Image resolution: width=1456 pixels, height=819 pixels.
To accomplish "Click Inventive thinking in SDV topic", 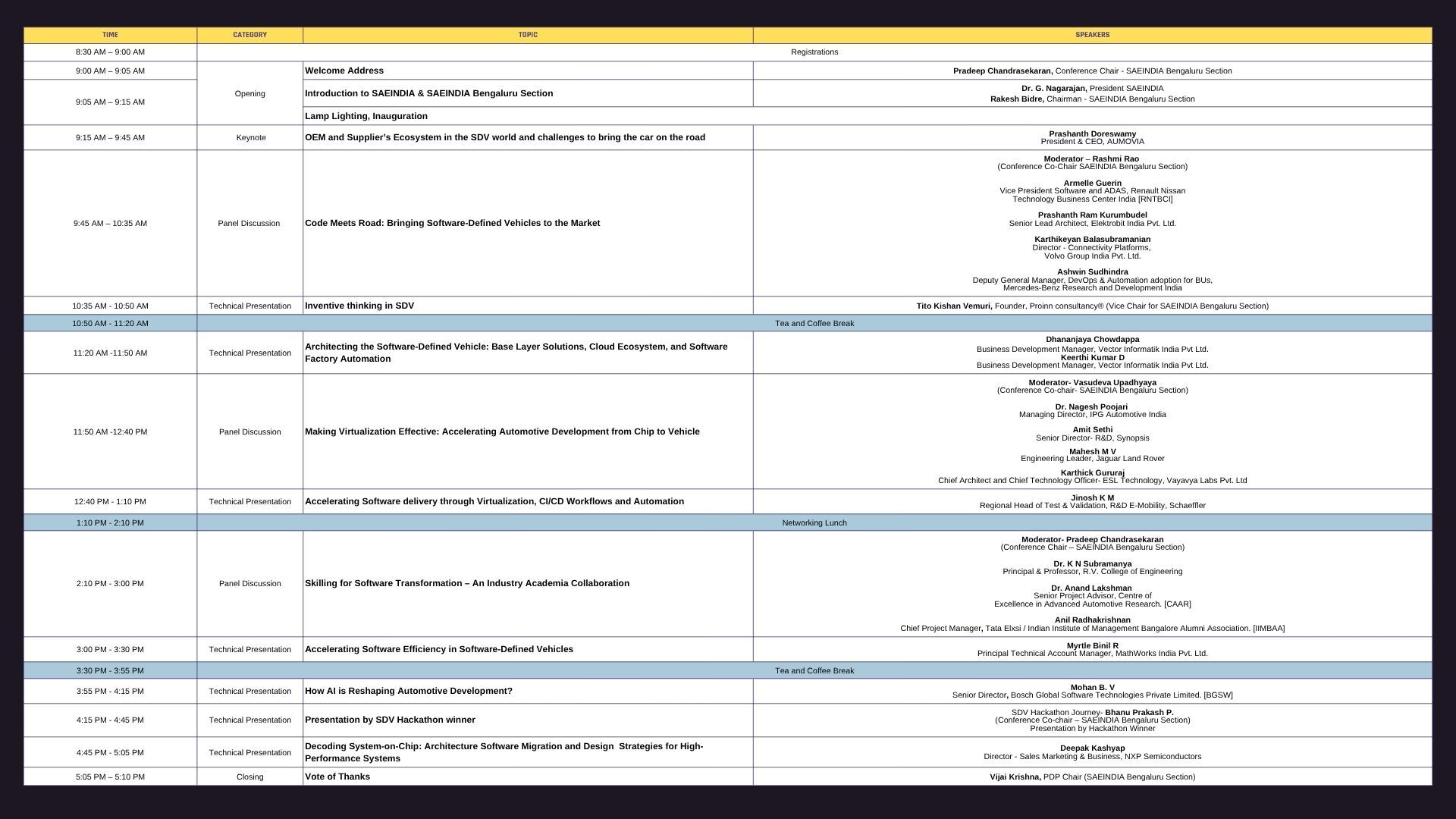I will coord(359,306).
